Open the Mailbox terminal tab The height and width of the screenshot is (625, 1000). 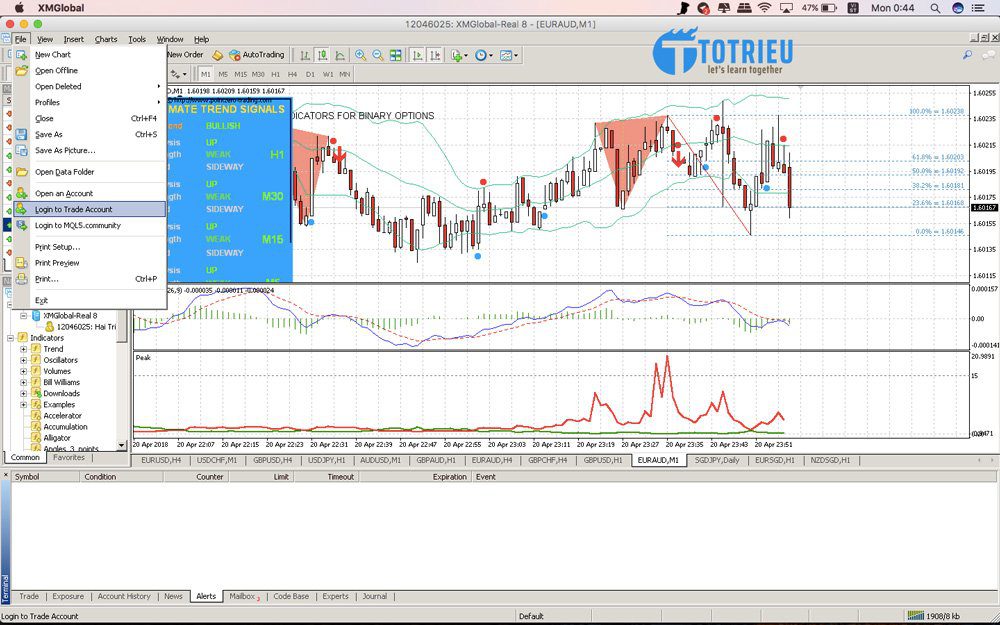[243, 597]
